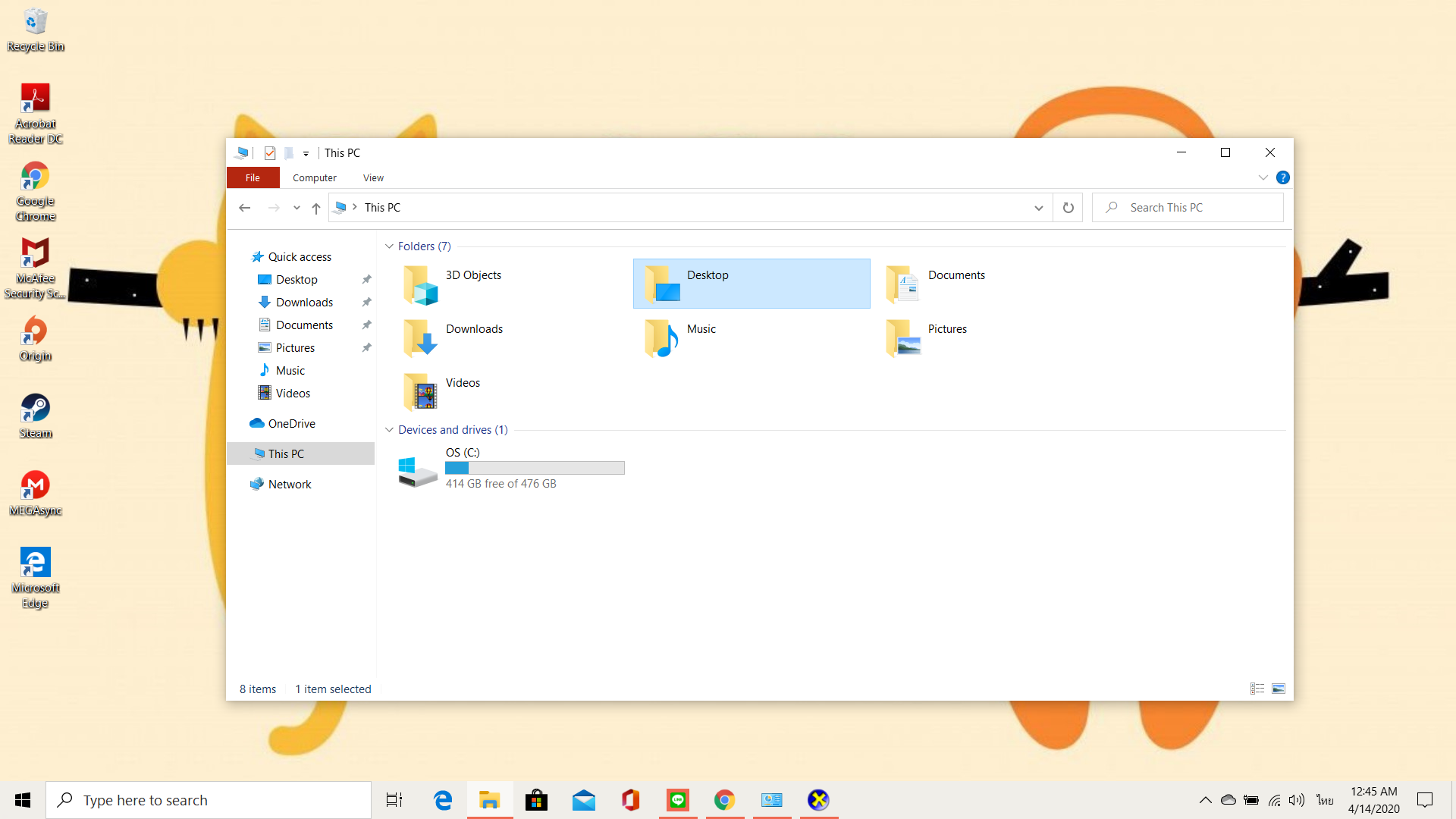Open LINE app from the taskbar
This screenshot has width=1456, height=819.
click(677, 800)
